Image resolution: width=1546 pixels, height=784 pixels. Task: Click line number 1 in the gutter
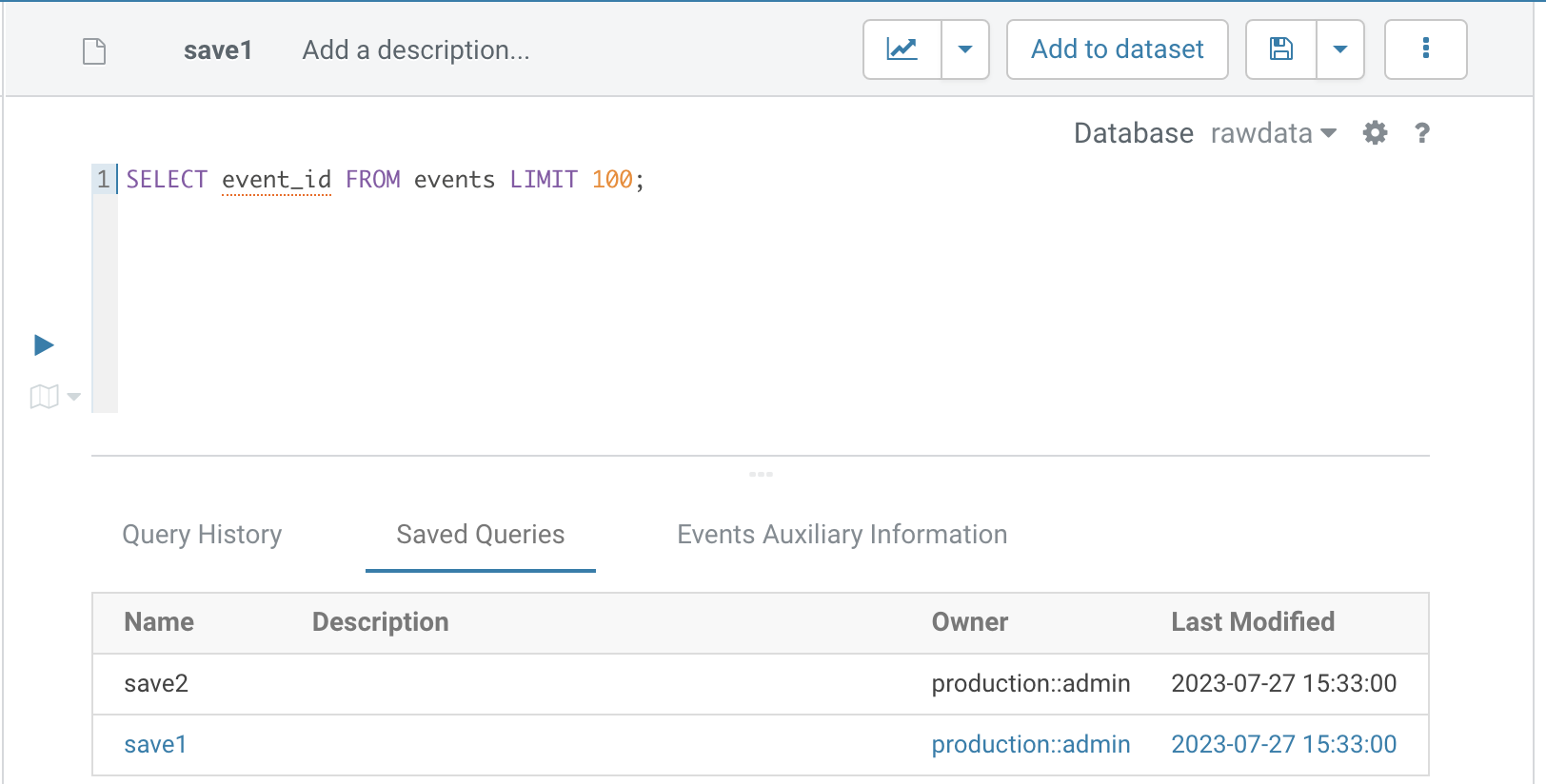pyautogui.click(x=103, y=179)
